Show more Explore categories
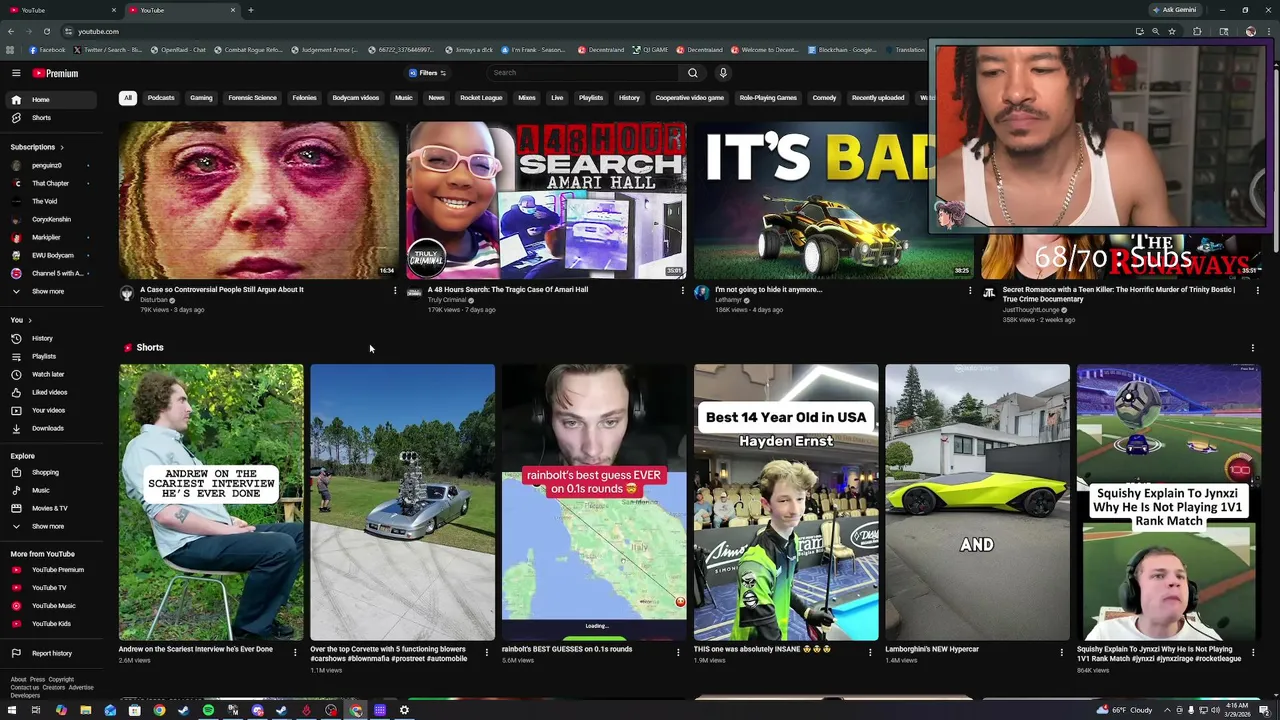This screenshot has width=1280, height=720. tap(50, 526)
